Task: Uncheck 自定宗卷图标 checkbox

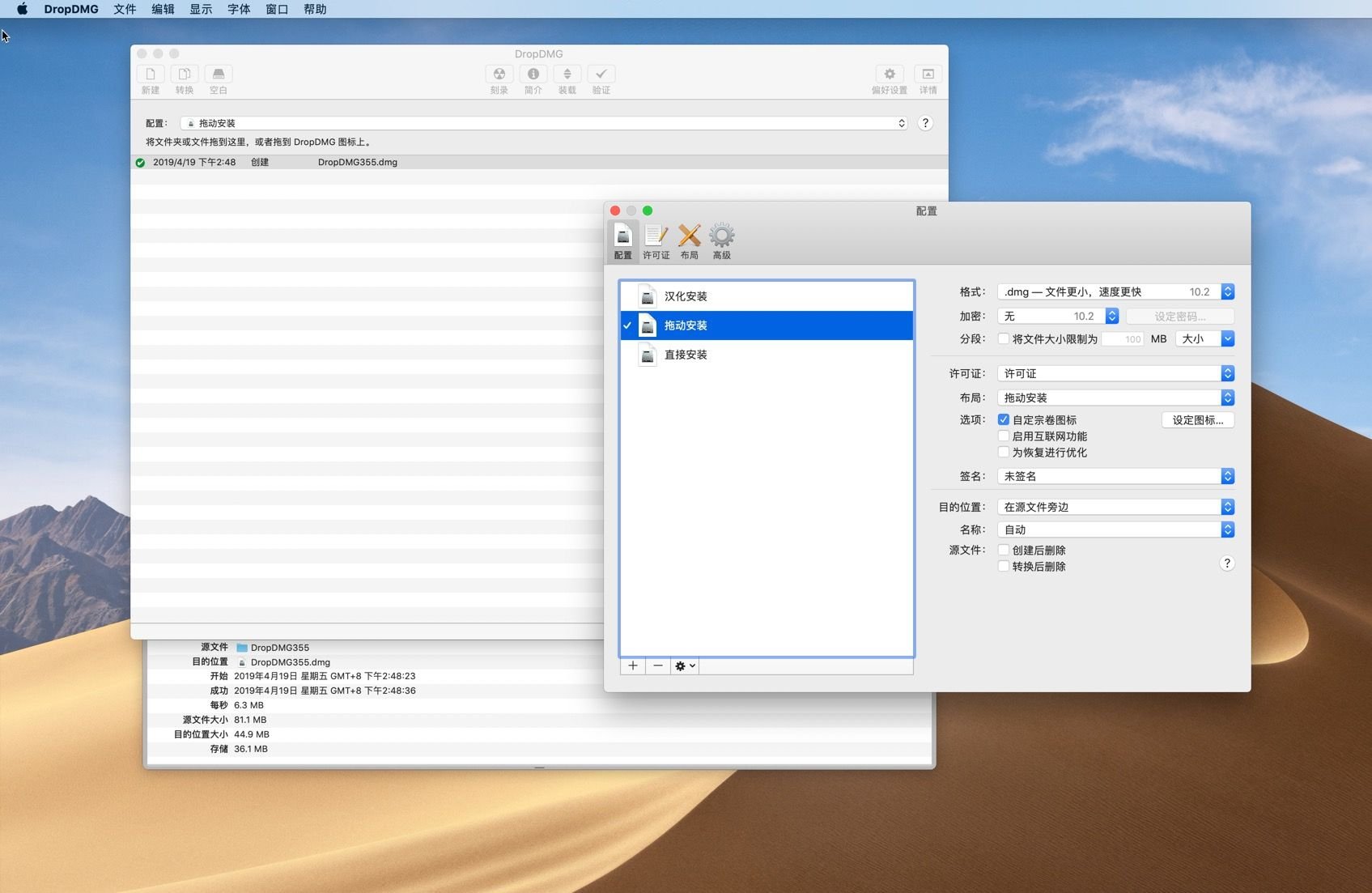Action: coord(1004,419)
